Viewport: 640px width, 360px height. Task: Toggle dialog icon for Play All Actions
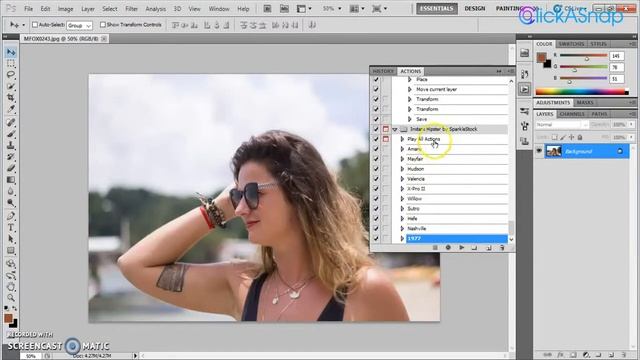click(x=385, y=139)
